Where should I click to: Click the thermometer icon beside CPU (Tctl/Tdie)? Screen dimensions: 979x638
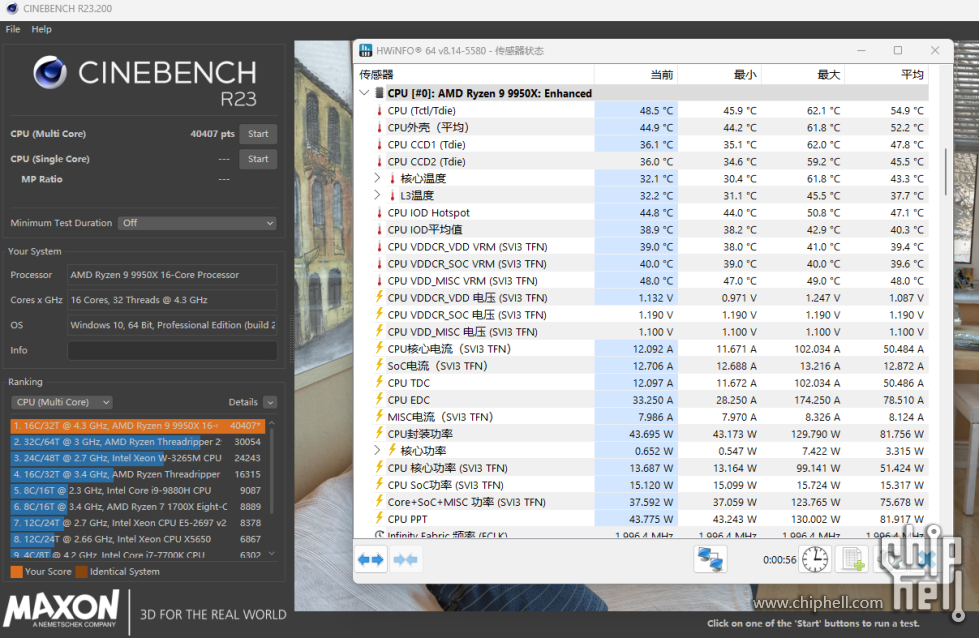coord(379,110)
